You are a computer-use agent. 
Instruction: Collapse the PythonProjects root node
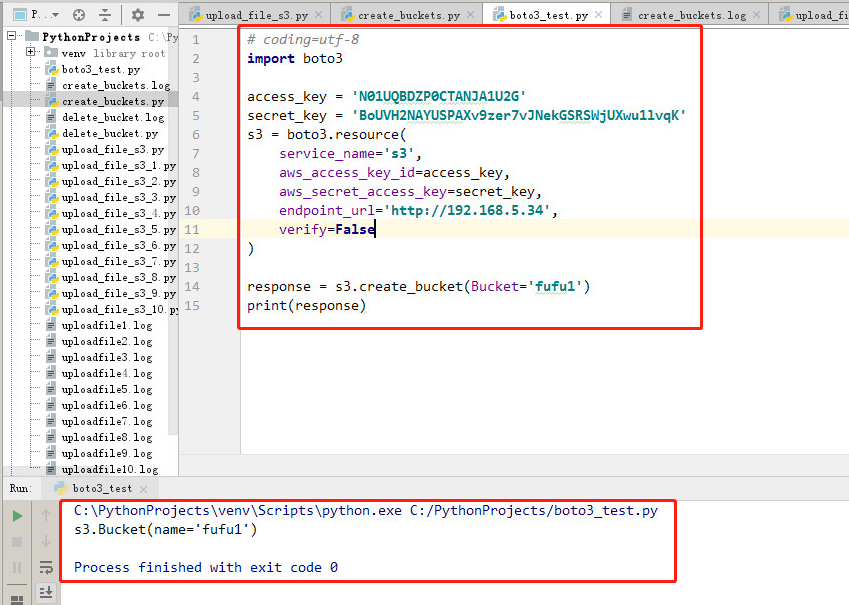(11, 36)
